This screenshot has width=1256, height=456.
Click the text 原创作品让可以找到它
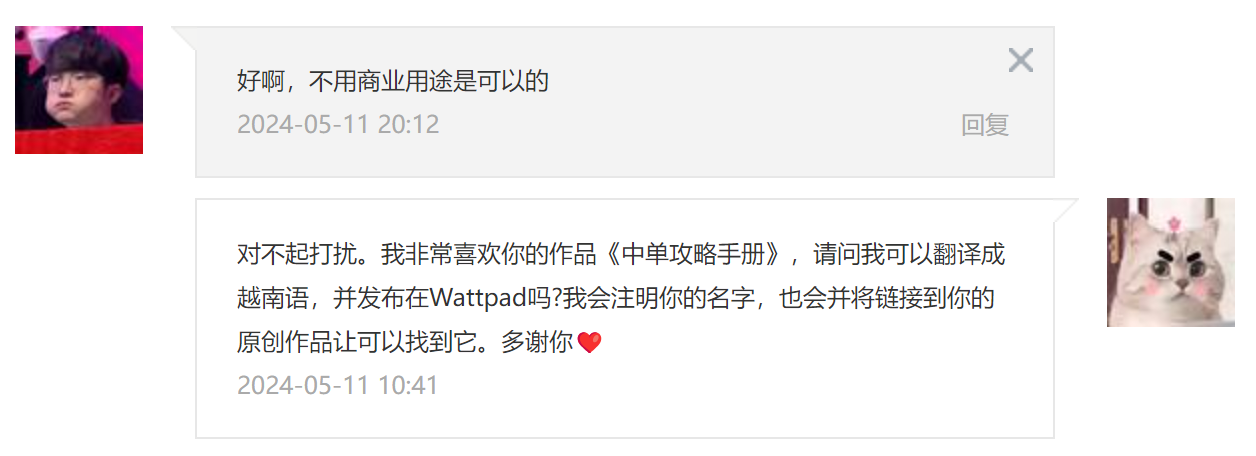click(356, 343)
